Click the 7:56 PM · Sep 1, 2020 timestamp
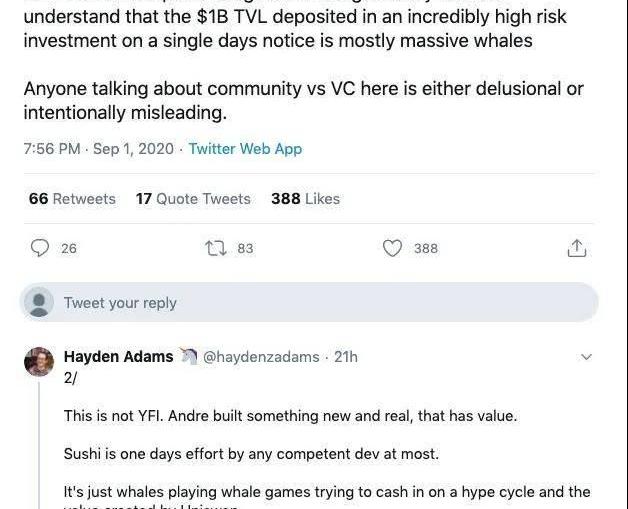 [x=98, y=149]
